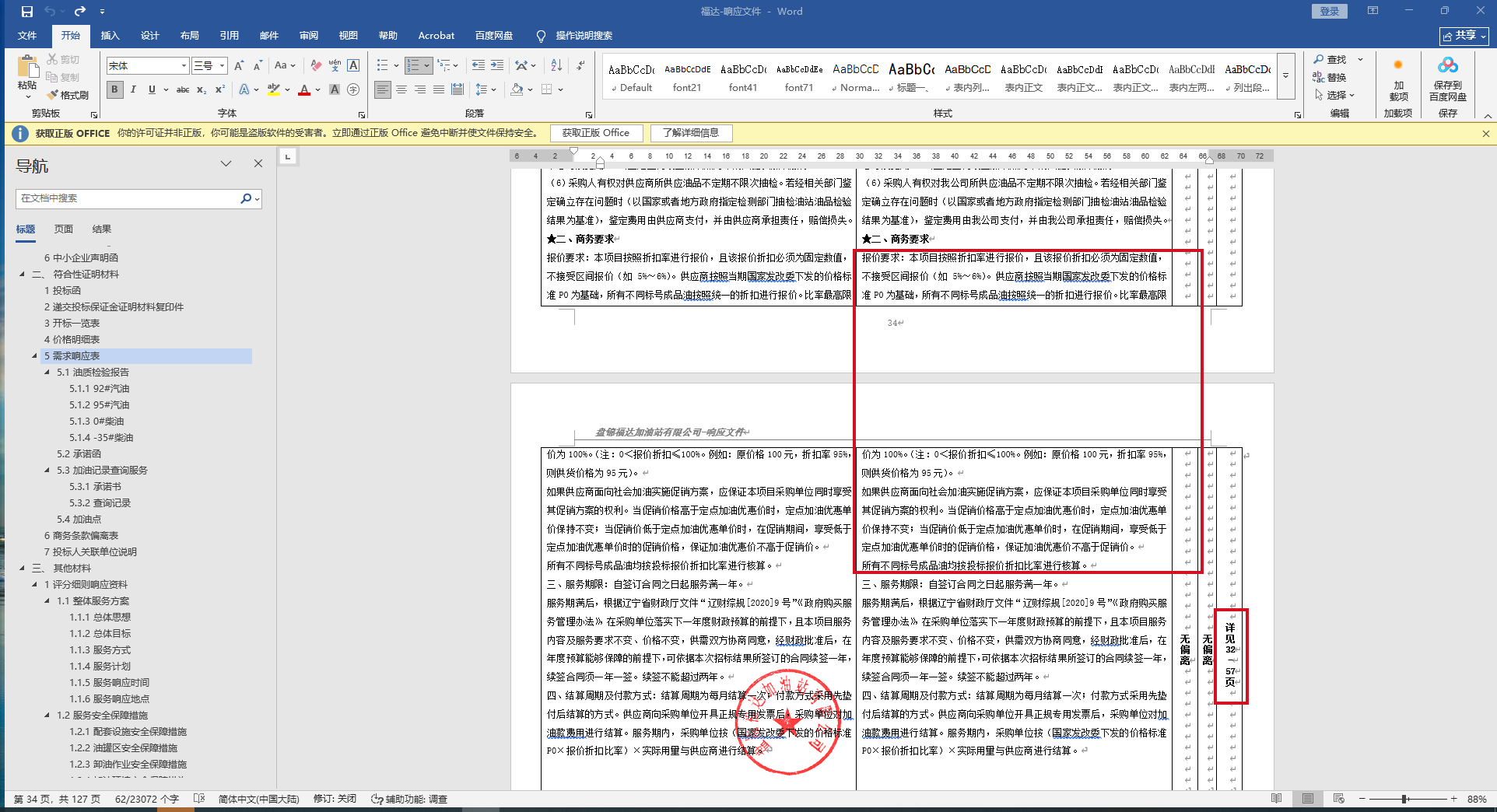Toggle show/hide paragraph marks
1497x812 pixels.
[581, 66]
